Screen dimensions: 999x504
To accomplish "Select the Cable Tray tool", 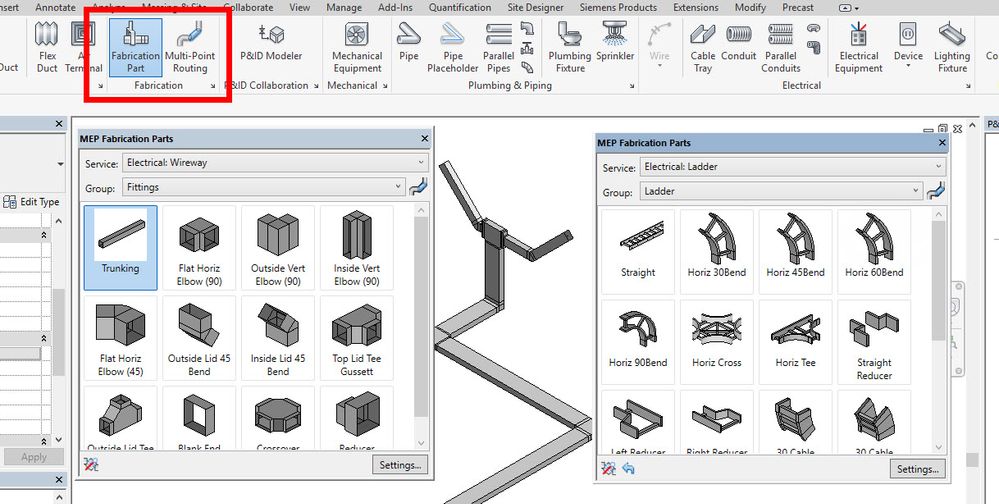I will [703, 48].
